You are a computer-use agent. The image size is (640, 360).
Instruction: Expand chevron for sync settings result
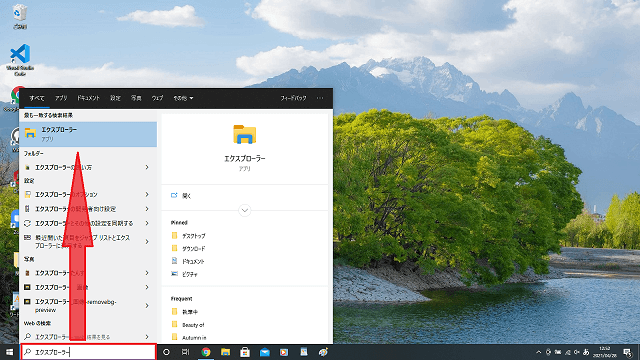coord(147,223)
